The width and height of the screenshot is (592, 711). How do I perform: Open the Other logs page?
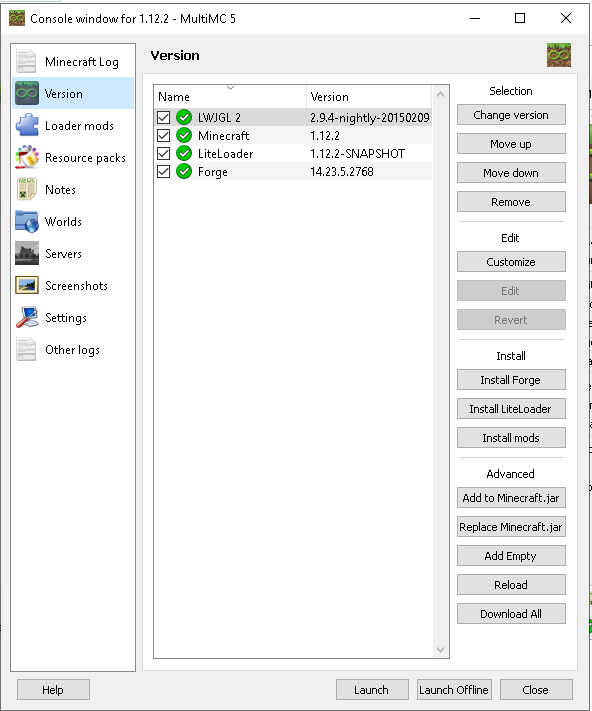[72, 350]
